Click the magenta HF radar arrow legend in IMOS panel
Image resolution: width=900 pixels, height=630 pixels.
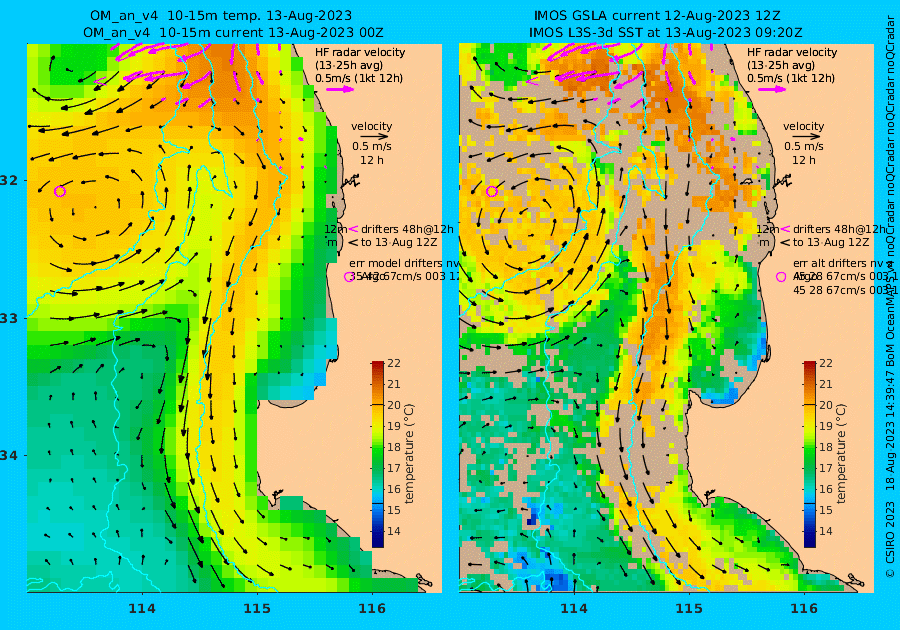point(773,90)
